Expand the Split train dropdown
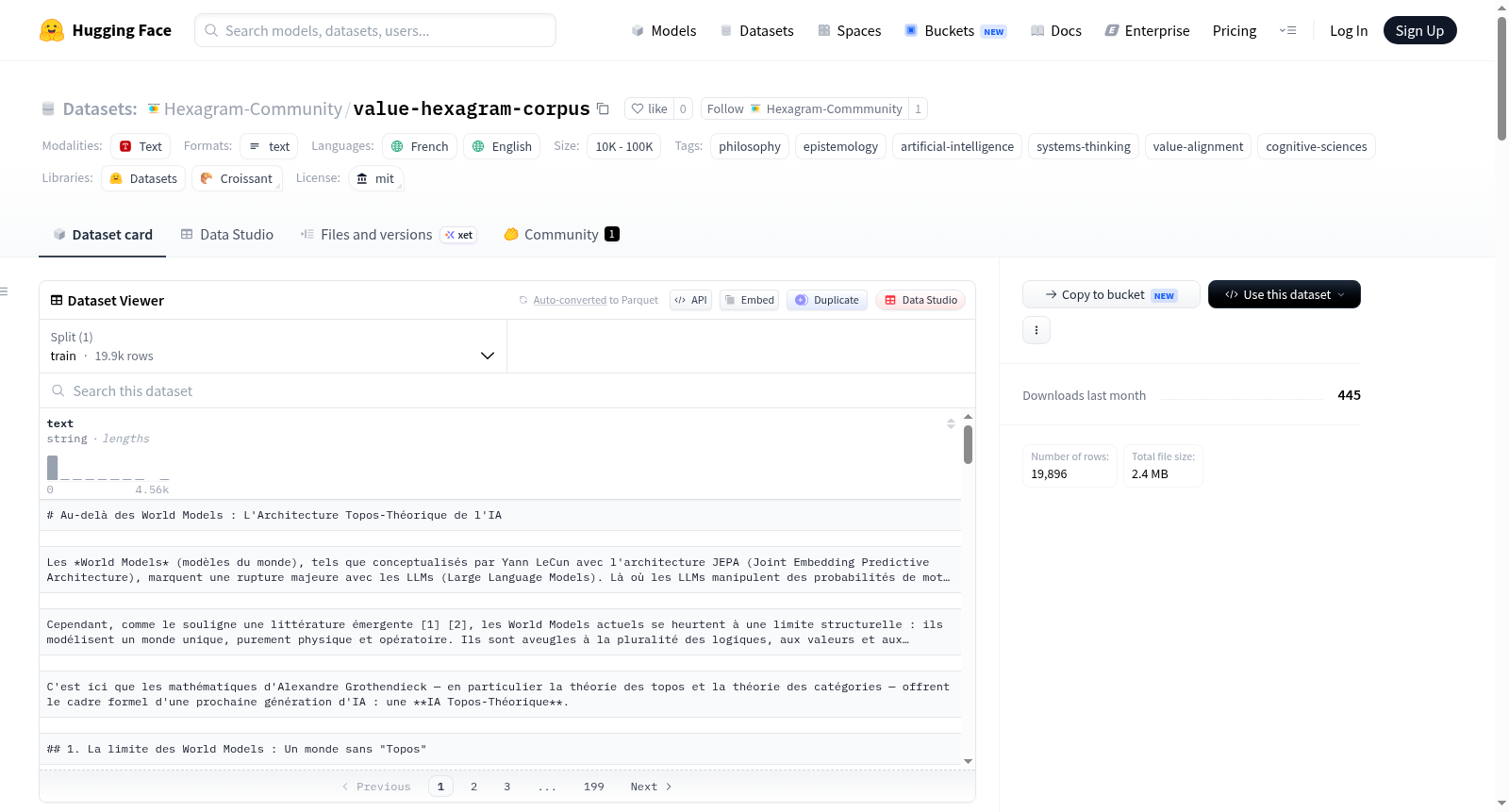Viewport: 1509px width, 812px height. click(274, 346)
